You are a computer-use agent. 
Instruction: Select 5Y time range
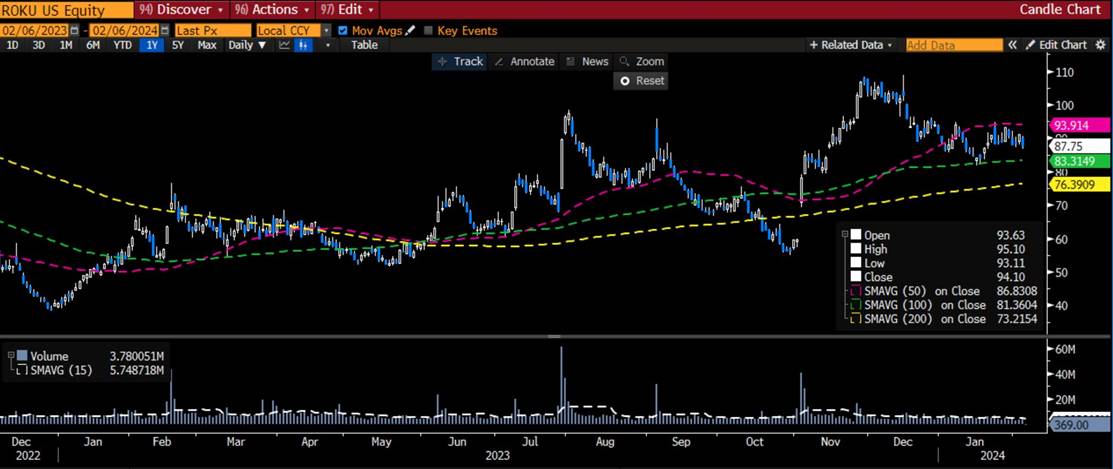177,45
